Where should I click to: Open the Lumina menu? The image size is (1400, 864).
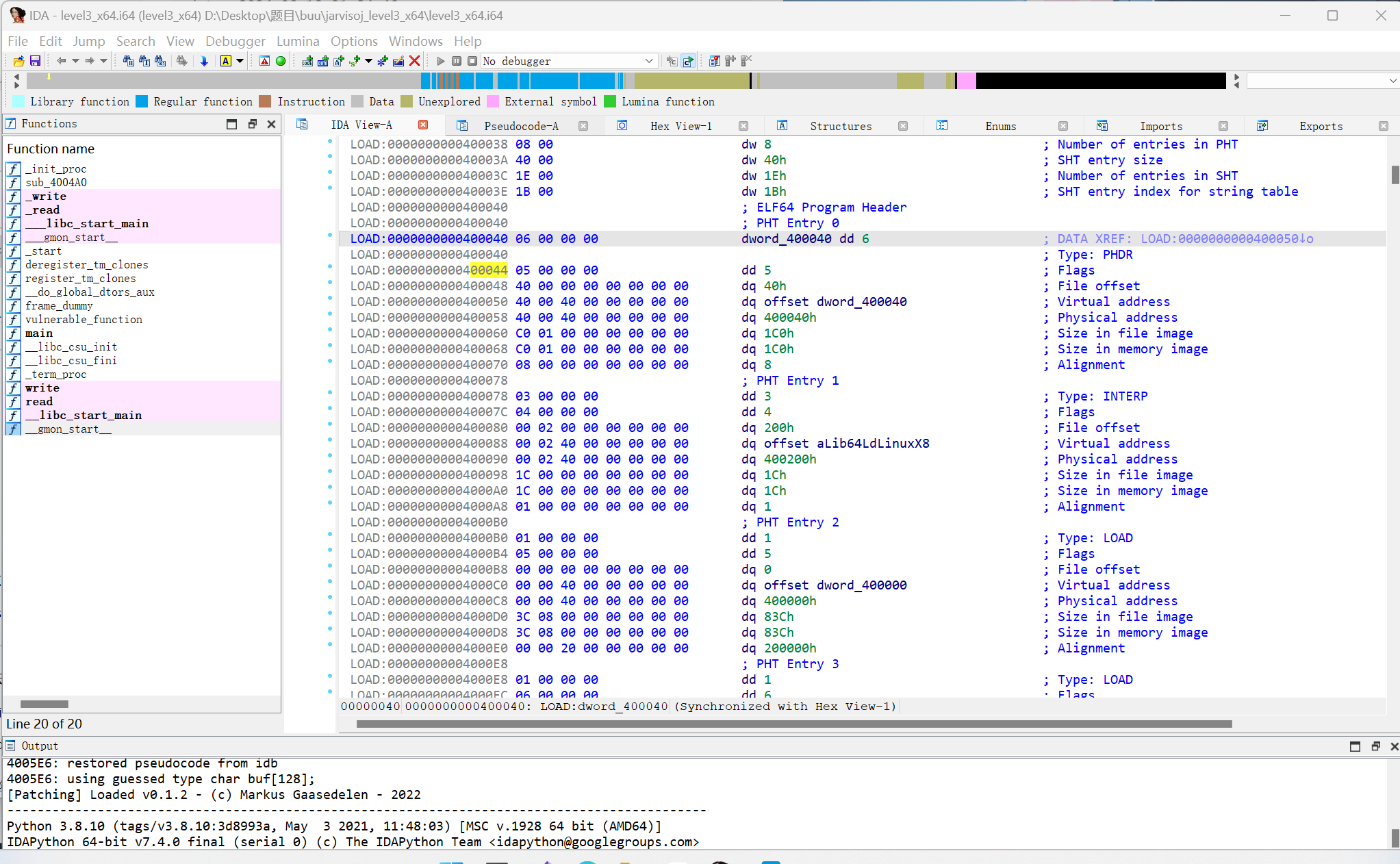tap(298, 41)
